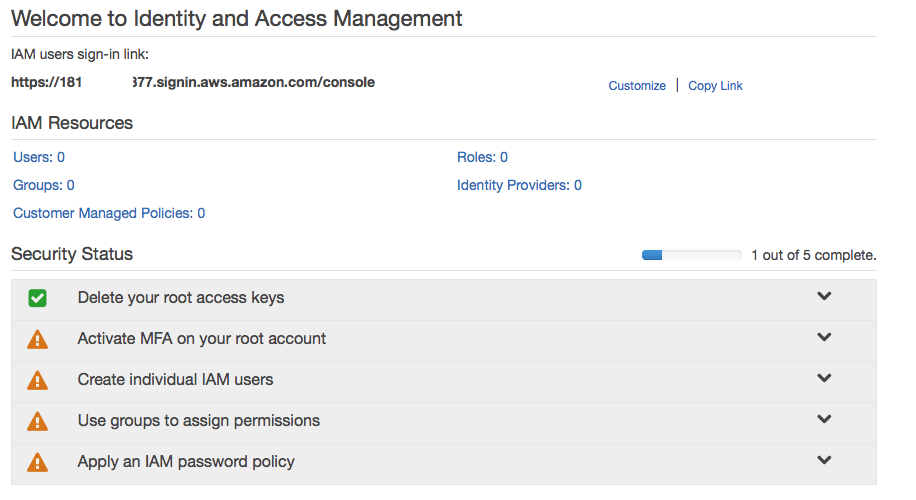Click the warning icon for Create individual IAM users

(x=37, y=380)
